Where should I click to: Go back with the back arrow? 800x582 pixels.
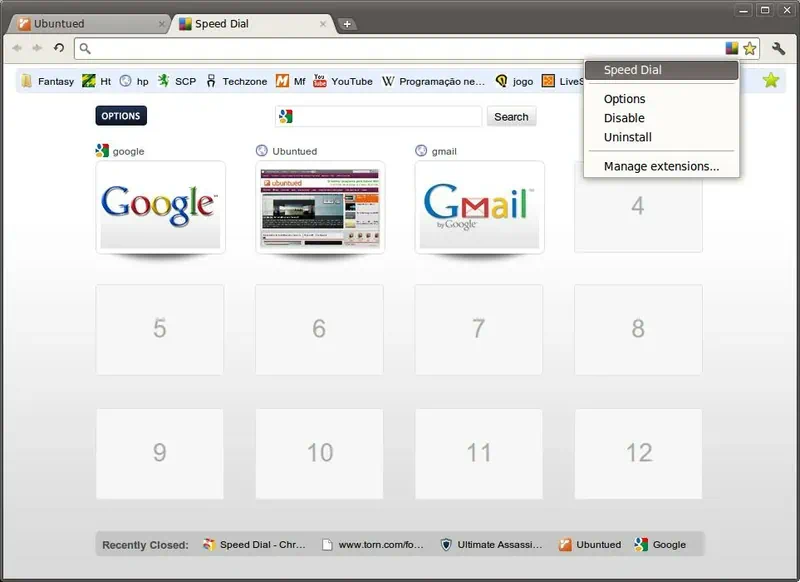[17, 48]
